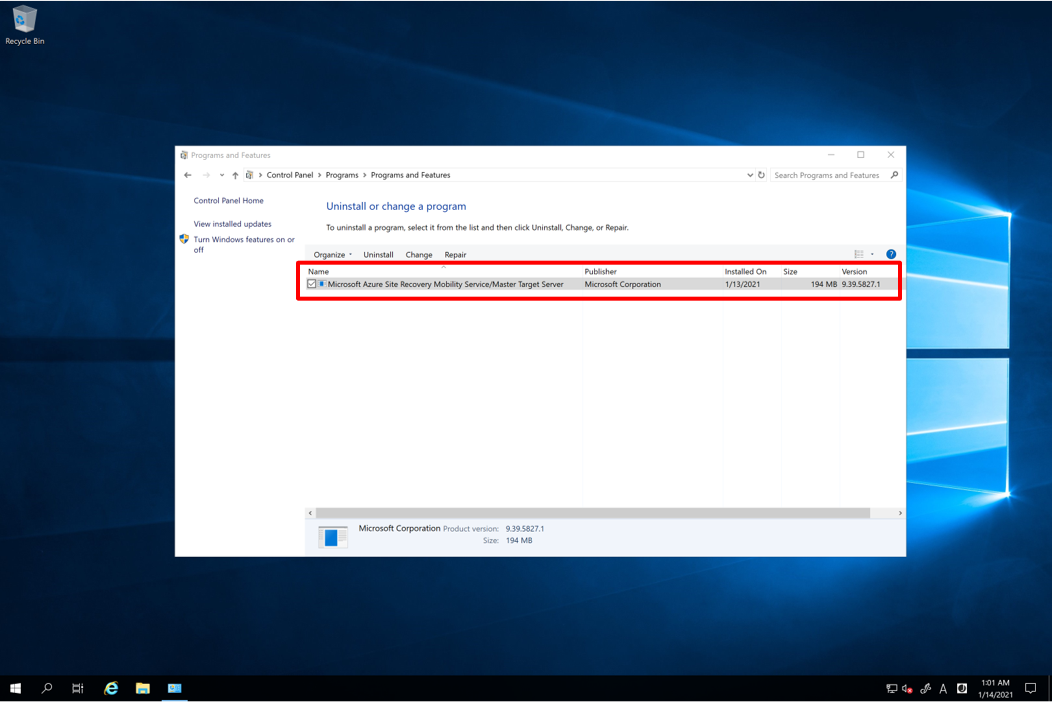
Task: Launch Internet Explorer from the taskbar
Action: click(111, 688)
